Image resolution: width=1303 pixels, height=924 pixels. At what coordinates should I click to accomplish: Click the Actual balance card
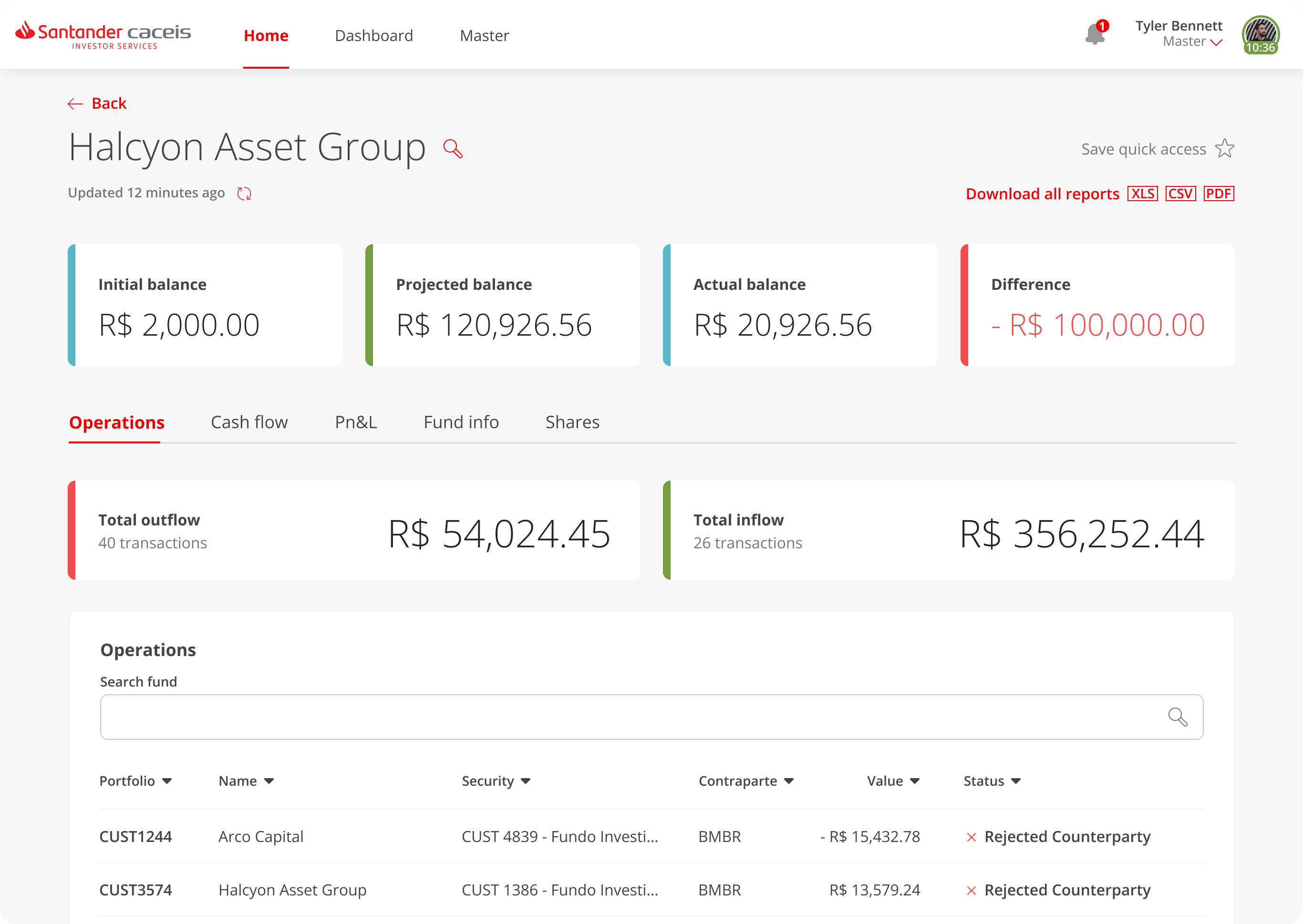coord(800,305)
